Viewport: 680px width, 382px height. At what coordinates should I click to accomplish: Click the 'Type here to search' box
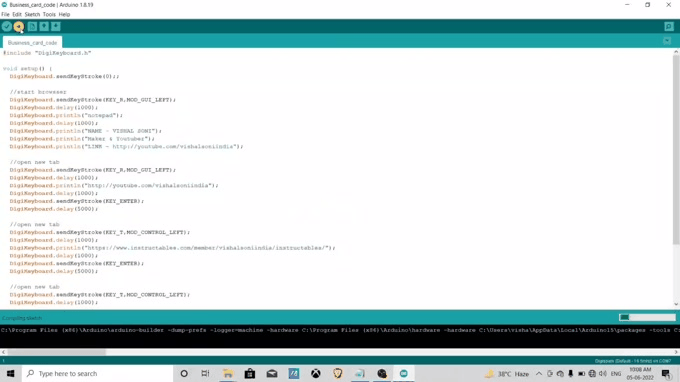pyautogui.click(x=98, y=373)
